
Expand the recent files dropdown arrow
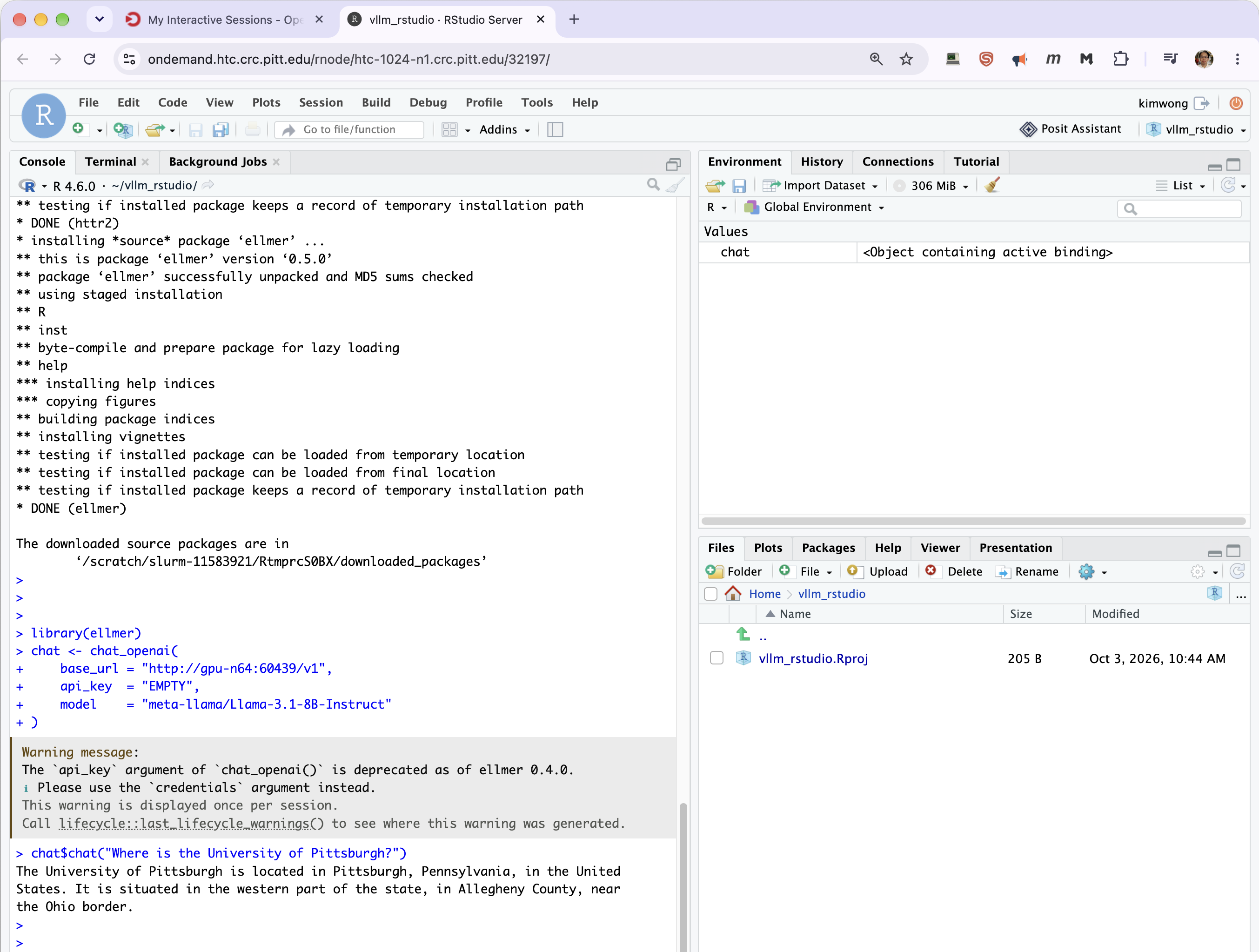point(172,130)
